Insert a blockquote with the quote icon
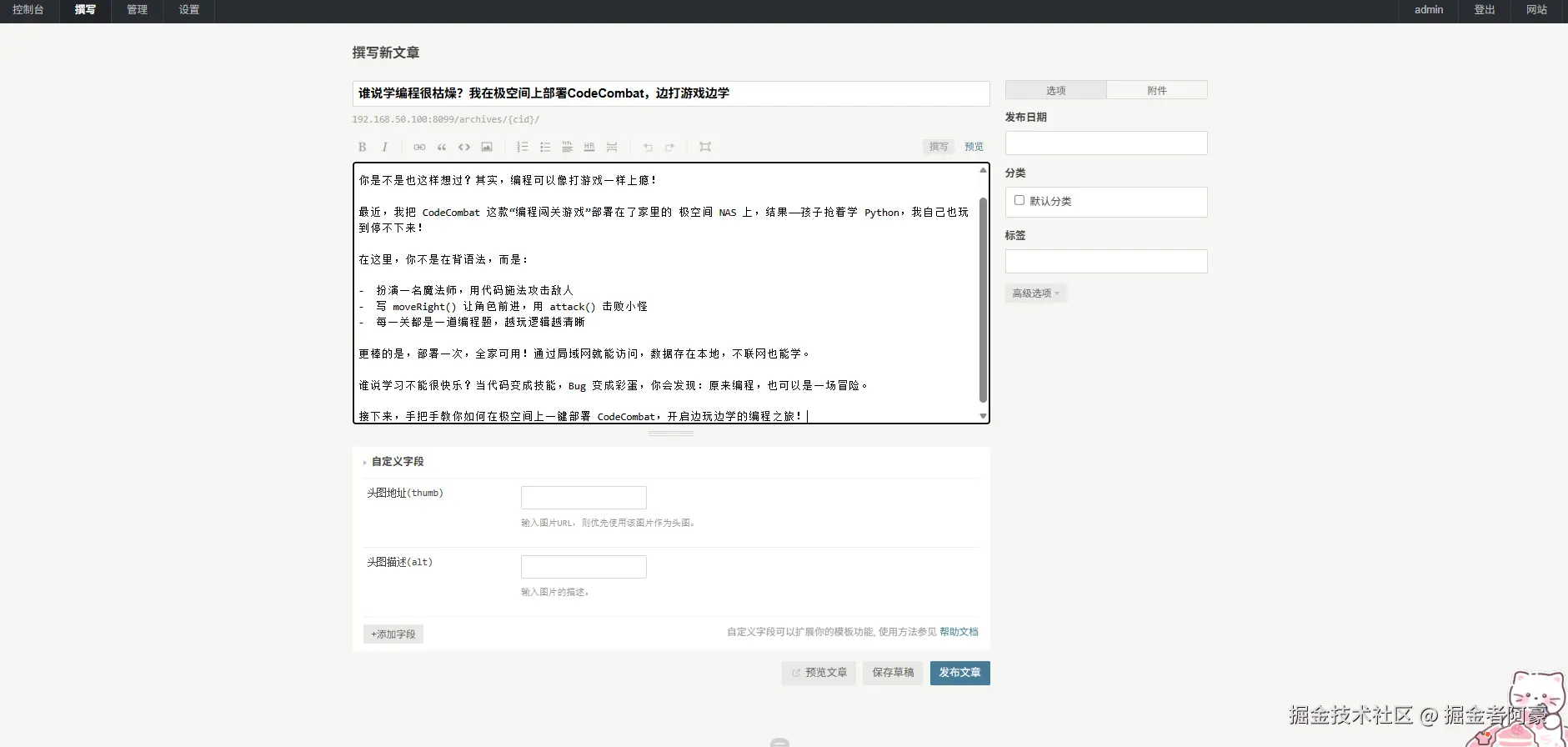The width and height of the screenshot is (1568, 747). click(442, 147)
